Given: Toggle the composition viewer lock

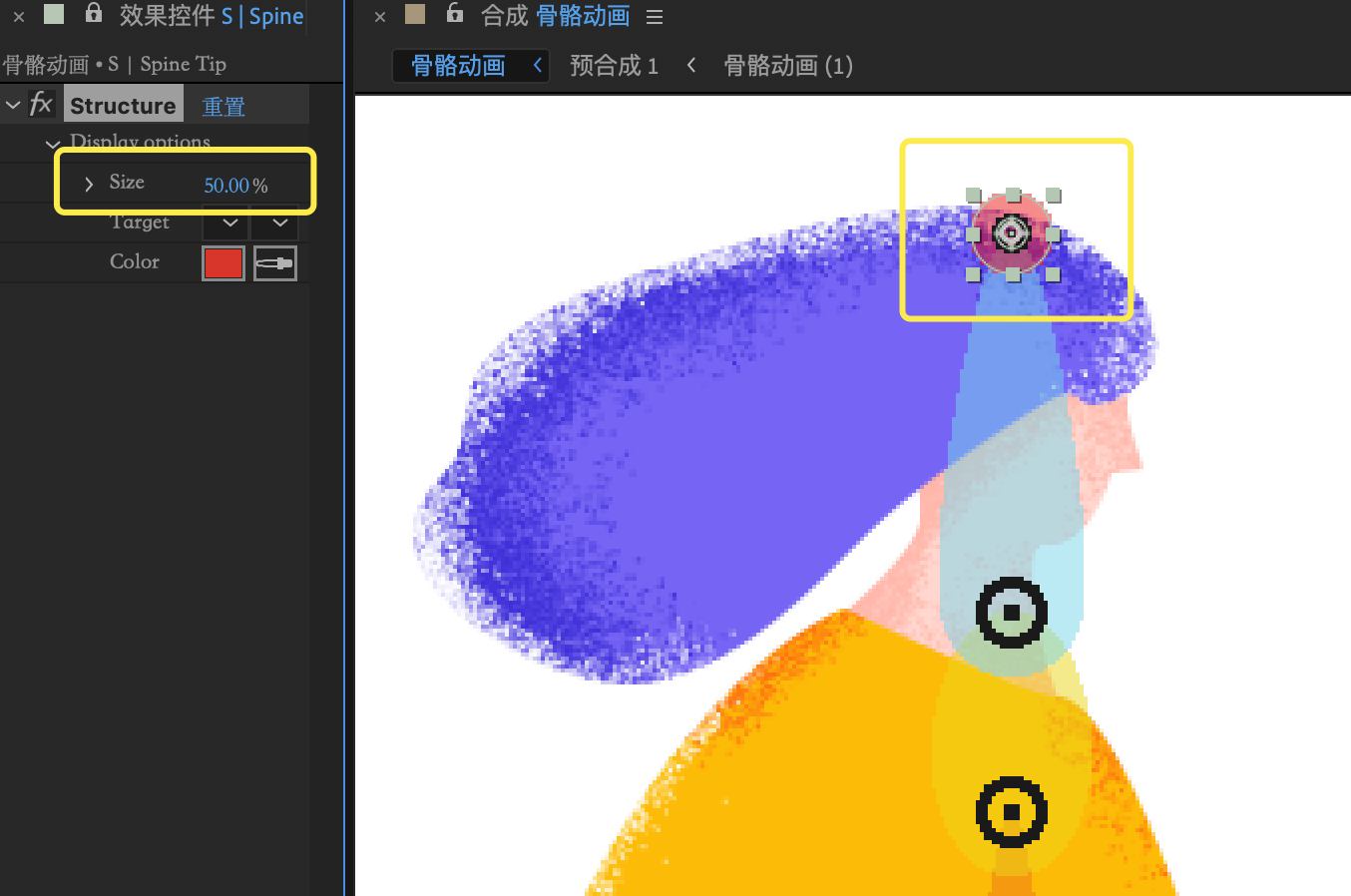Looking at the screenshot, I should [x=455, y=13].
